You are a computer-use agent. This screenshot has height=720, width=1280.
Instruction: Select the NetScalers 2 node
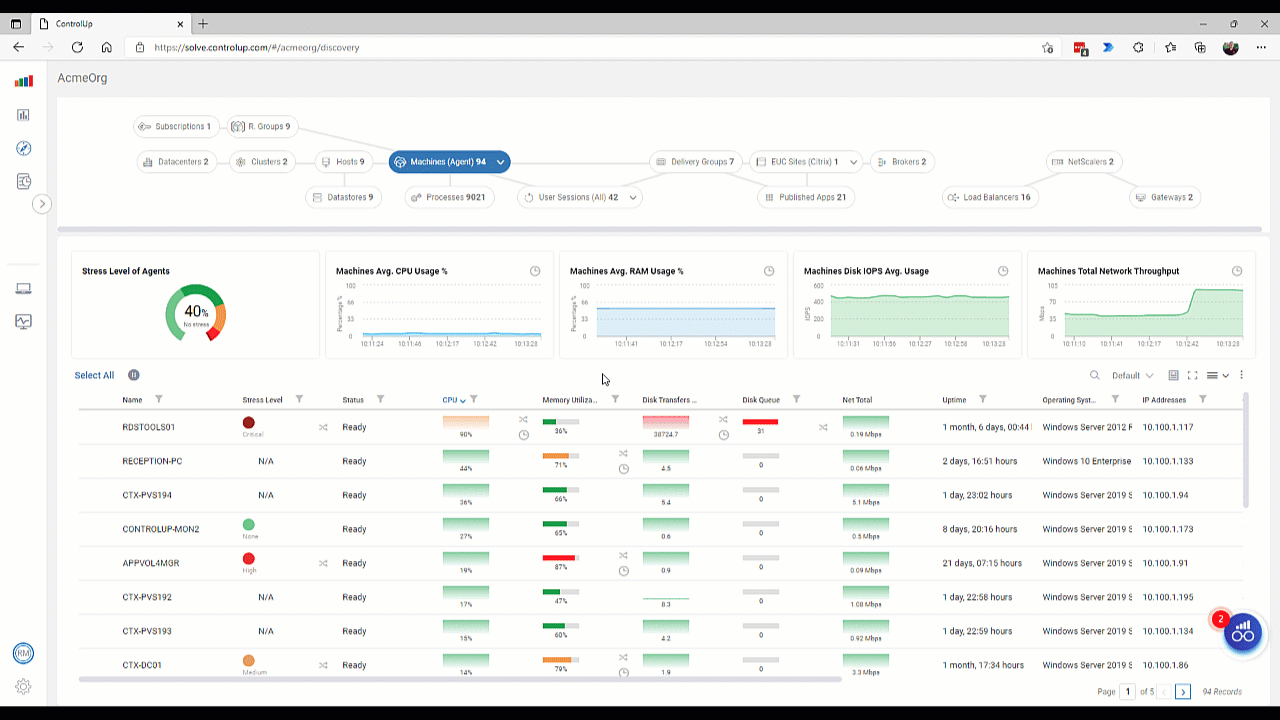1084,161
